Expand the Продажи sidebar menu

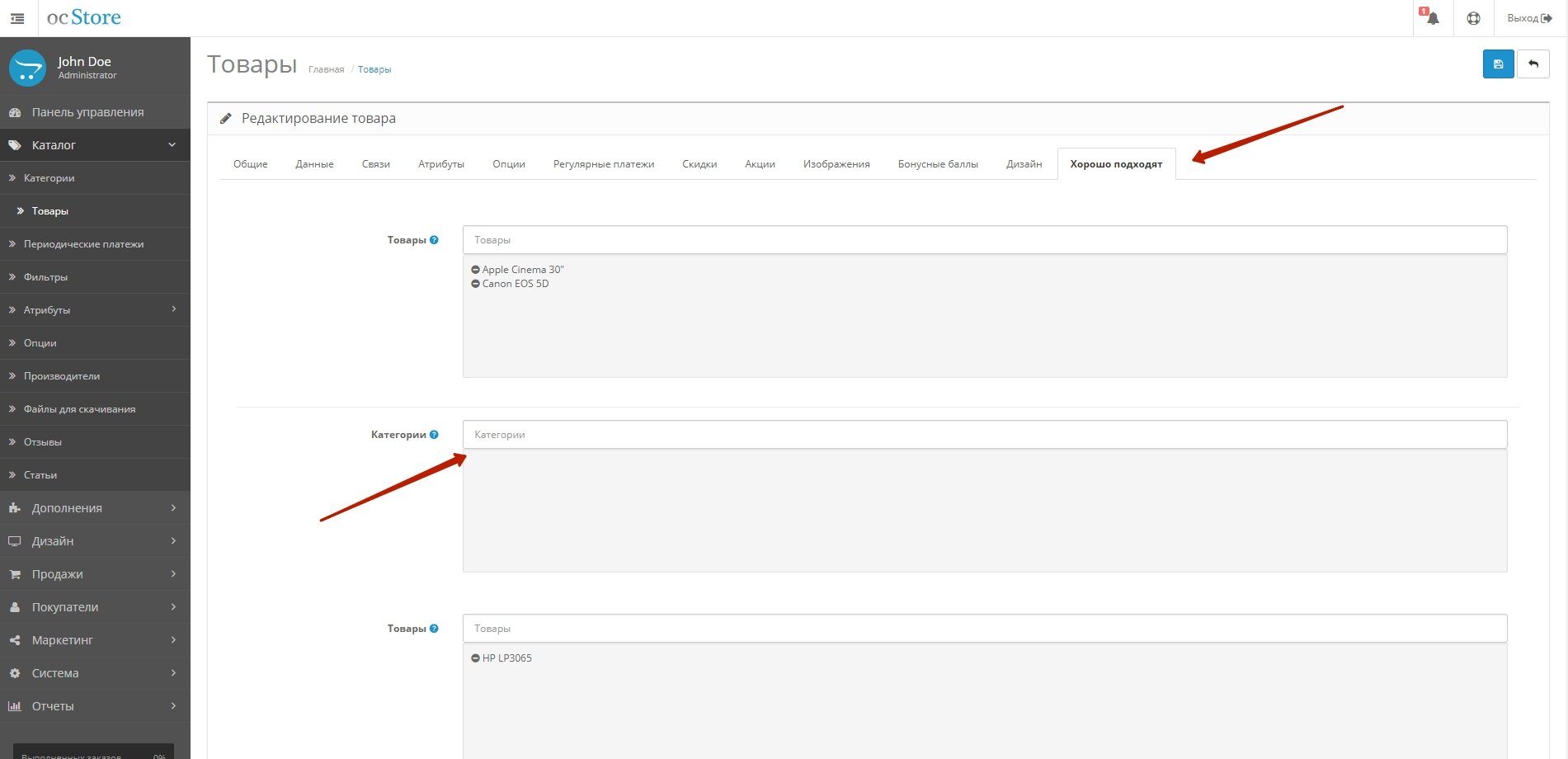click(95, 574)
